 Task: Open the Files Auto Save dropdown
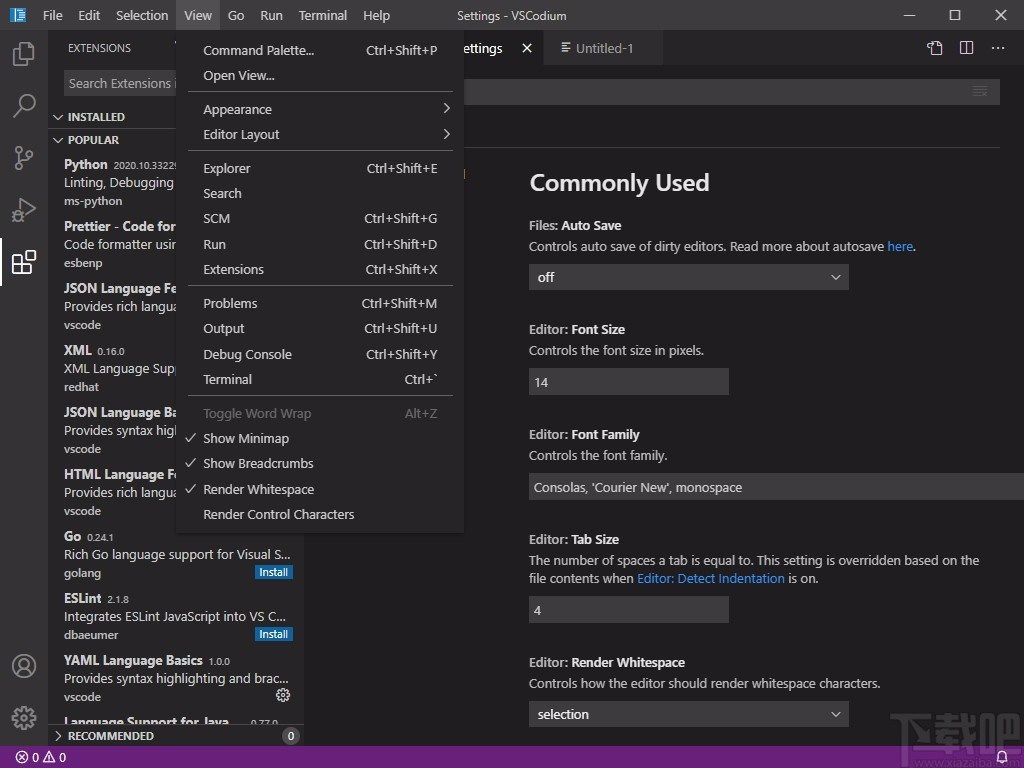687,277
